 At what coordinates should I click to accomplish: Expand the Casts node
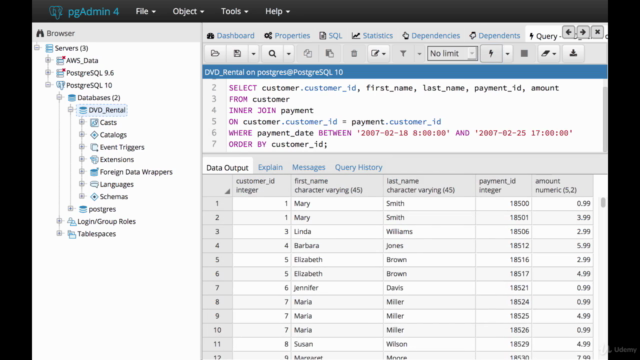pyautogui.click(x=82, y=122)
